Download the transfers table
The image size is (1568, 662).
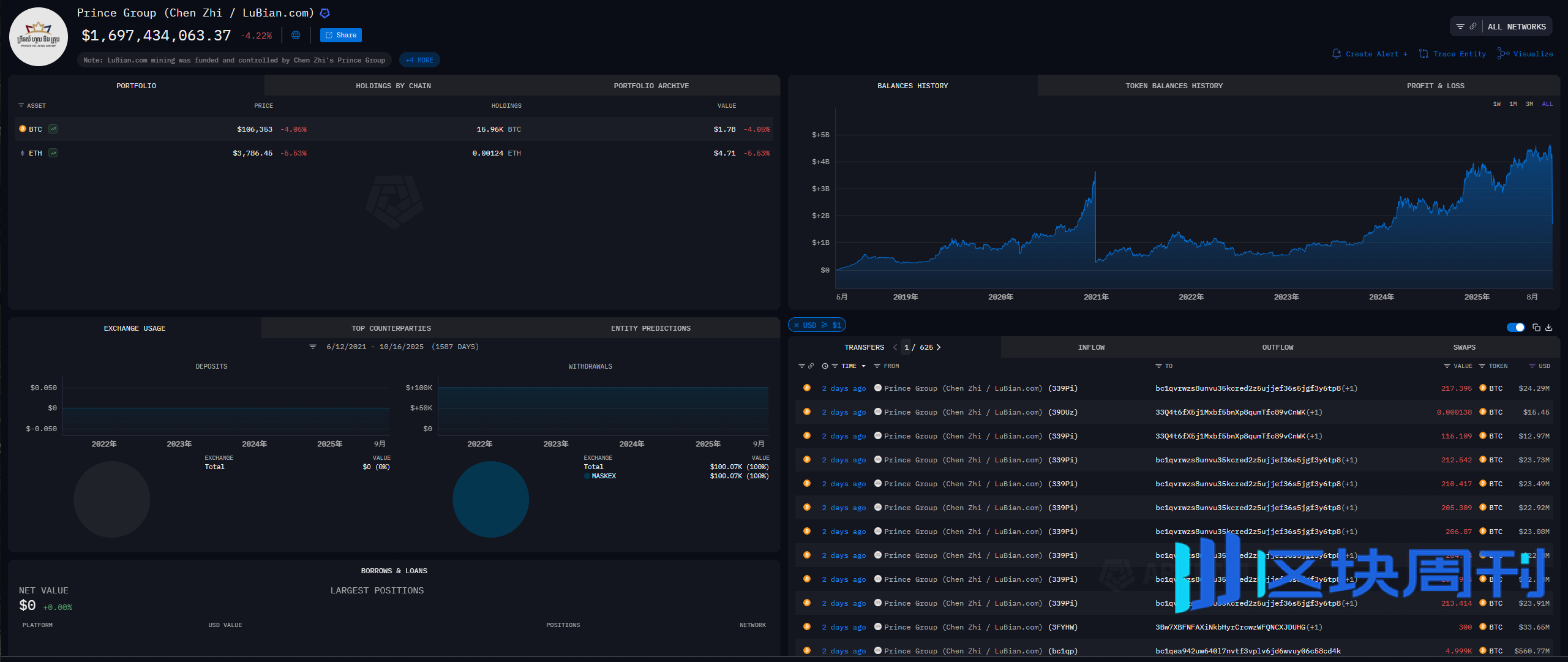pyautogui.click(x=1549, y=327)
